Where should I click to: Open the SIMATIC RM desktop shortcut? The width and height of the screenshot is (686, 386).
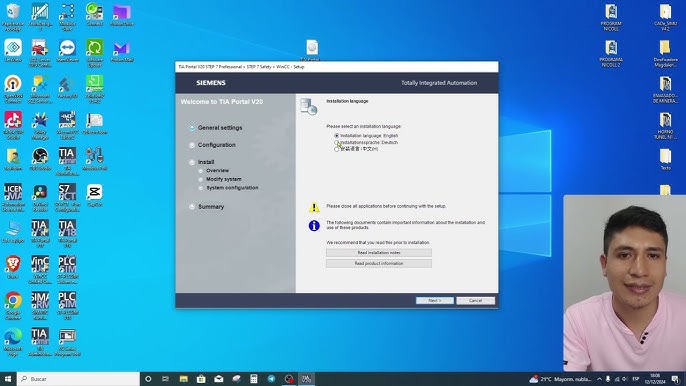click(x=40, y=305)
